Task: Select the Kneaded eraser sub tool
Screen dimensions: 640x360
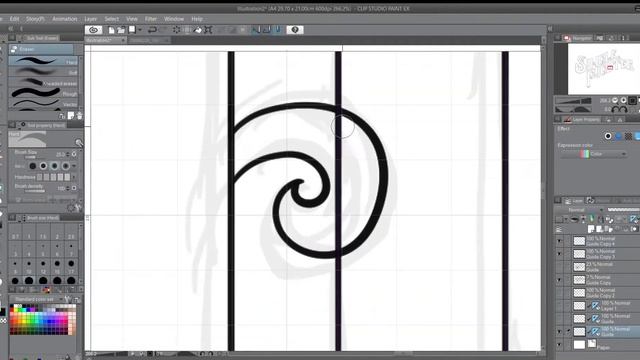Action: (x=43, y=83)
